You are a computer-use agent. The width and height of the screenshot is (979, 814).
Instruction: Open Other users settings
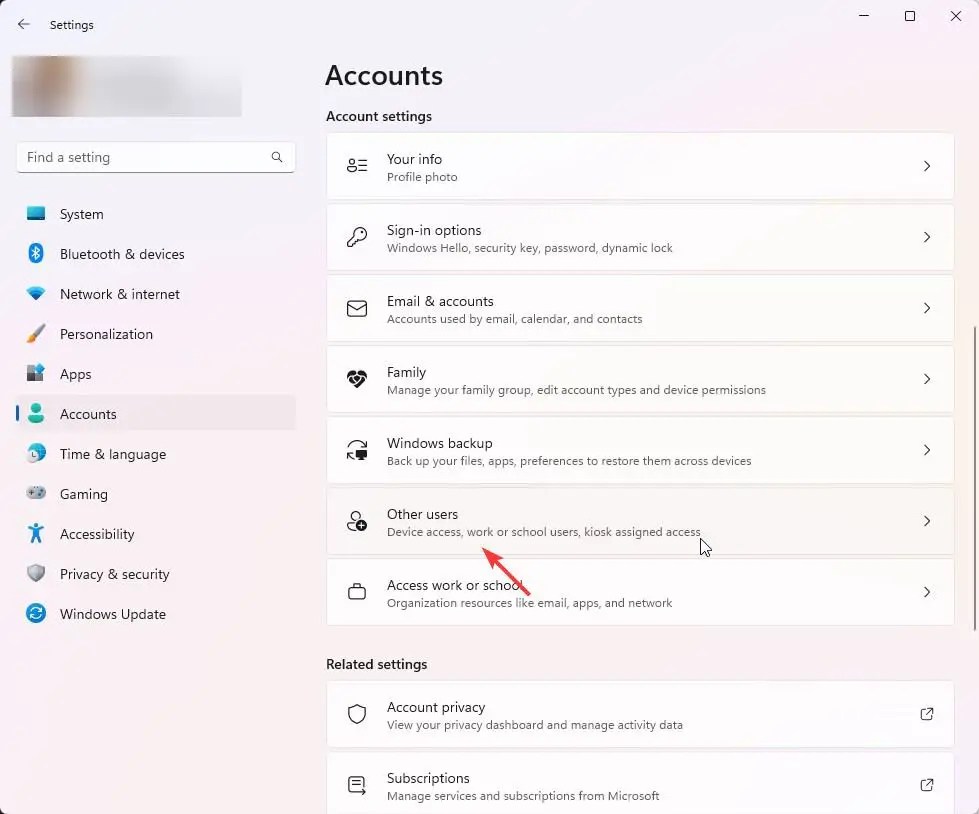(640, 521)
